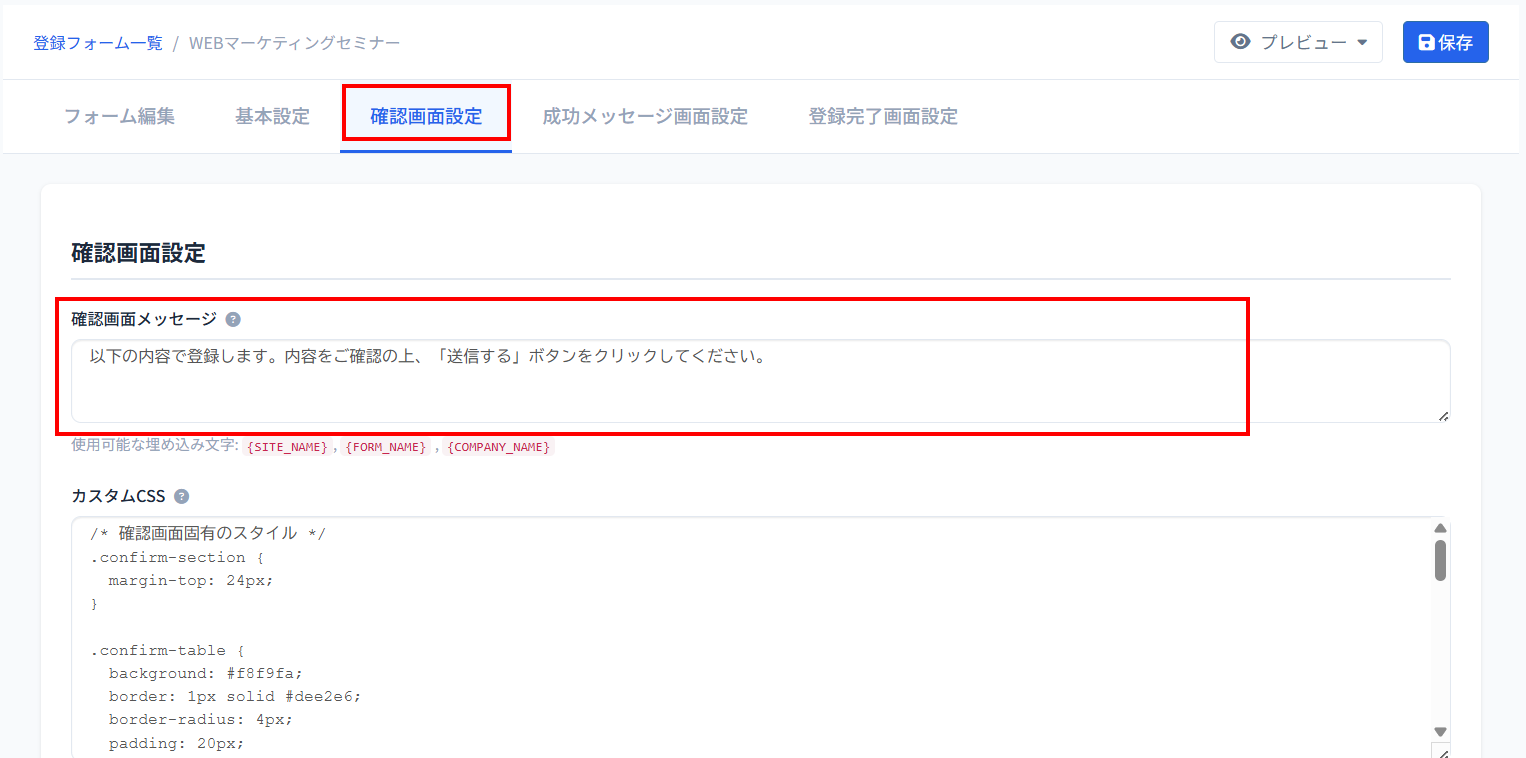Click help icon beside カスタムCSS
This screenshot has height=758, width=1526.
[x=181, y=497]
